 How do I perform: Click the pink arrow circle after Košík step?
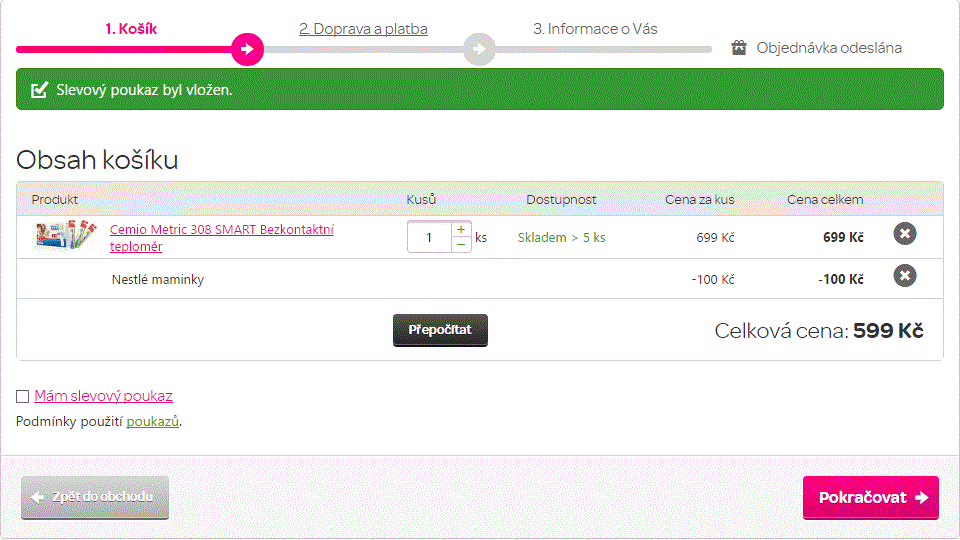247,48
